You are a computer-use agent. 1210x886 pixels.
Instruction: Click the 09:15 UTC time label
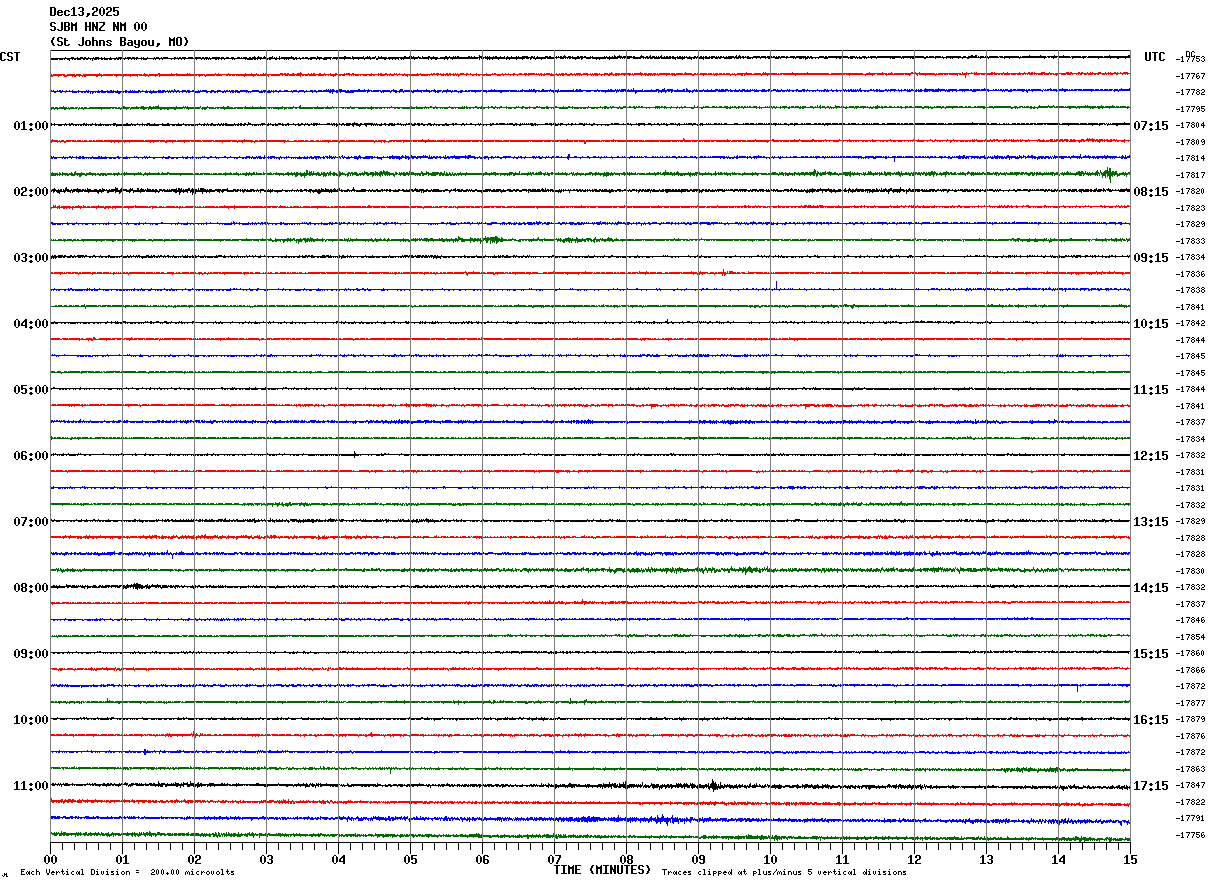(x=1151, y=258)
